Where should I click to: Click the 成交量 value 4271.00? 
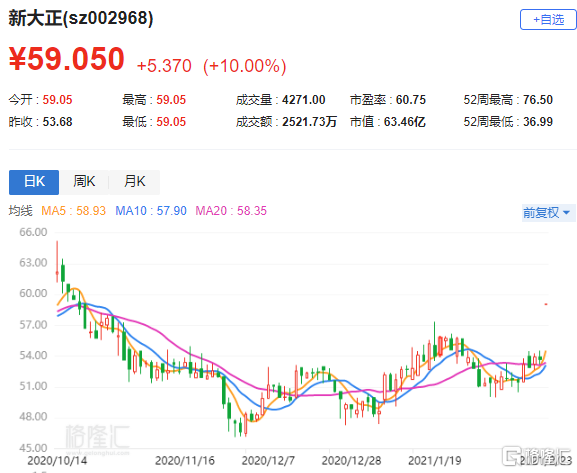304,100
